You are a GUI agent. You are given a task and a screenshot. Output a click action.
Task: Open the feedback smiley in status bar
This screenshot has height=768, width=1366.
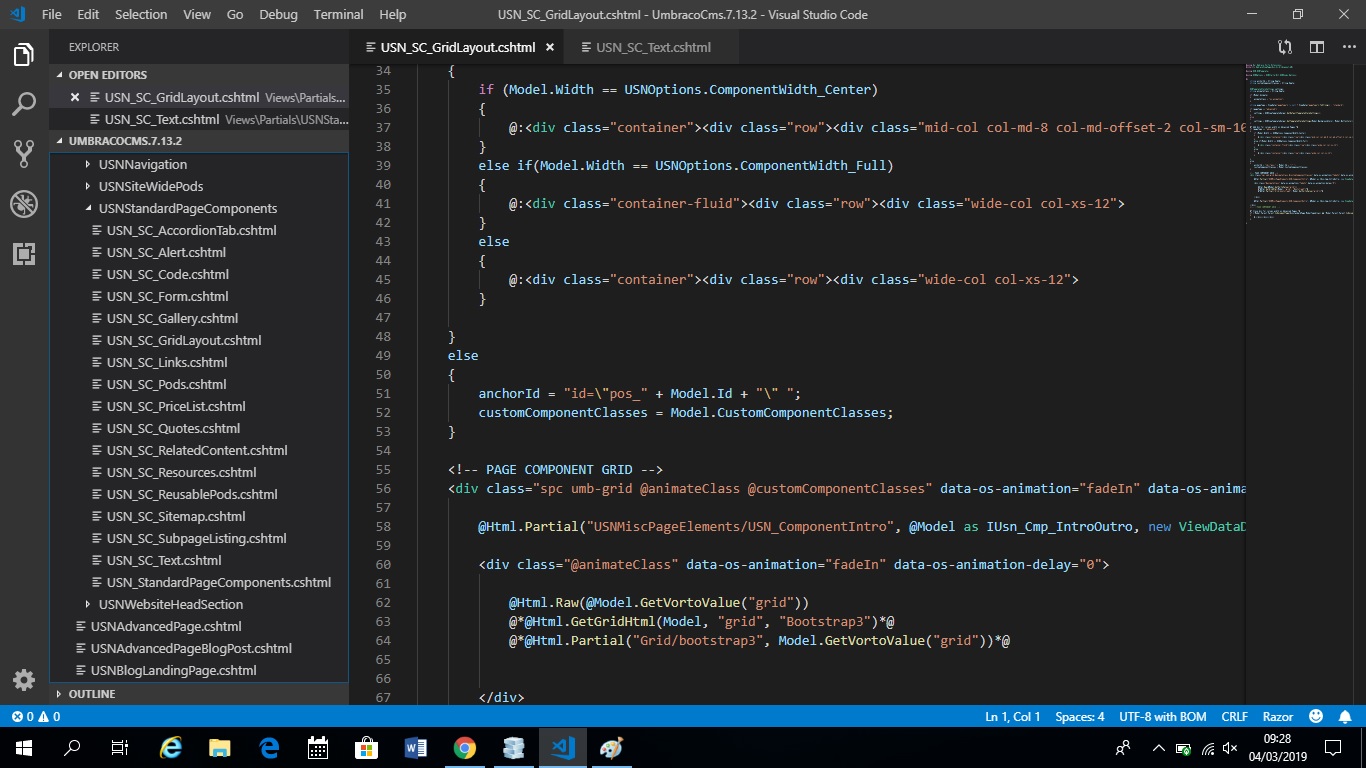[1316, 717]
